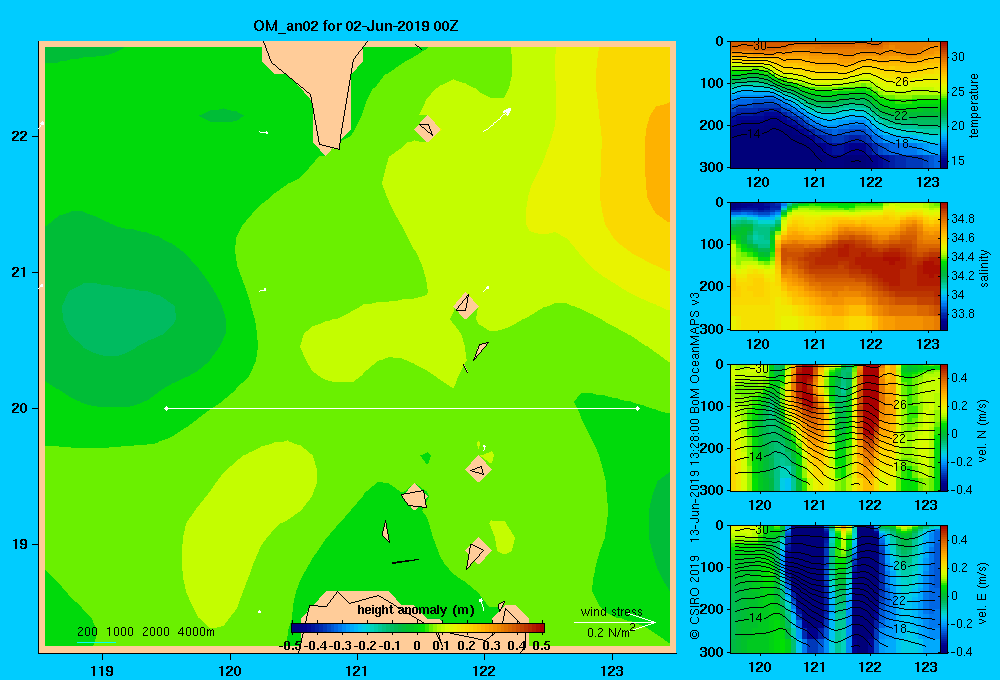Click the '0.4' value on vel. N scale
The image size is (1000, 680).
(959, 378)
